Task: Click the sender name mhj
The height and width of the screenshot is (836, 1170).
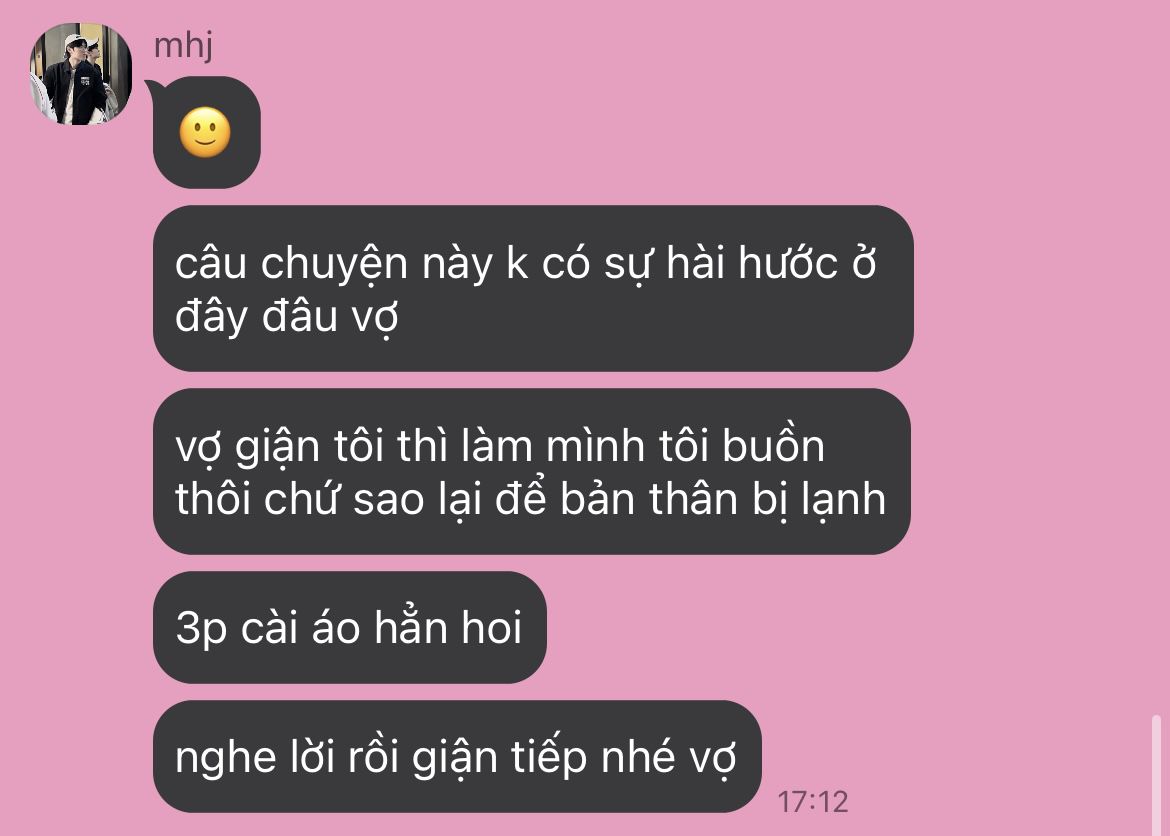Action: 184,46
